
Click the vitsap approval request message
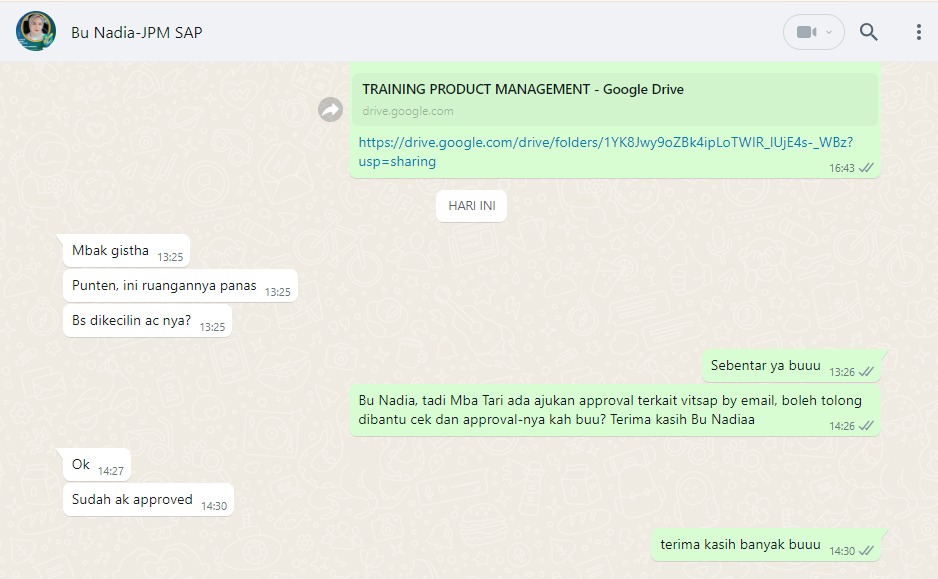(x=609, y=409)
